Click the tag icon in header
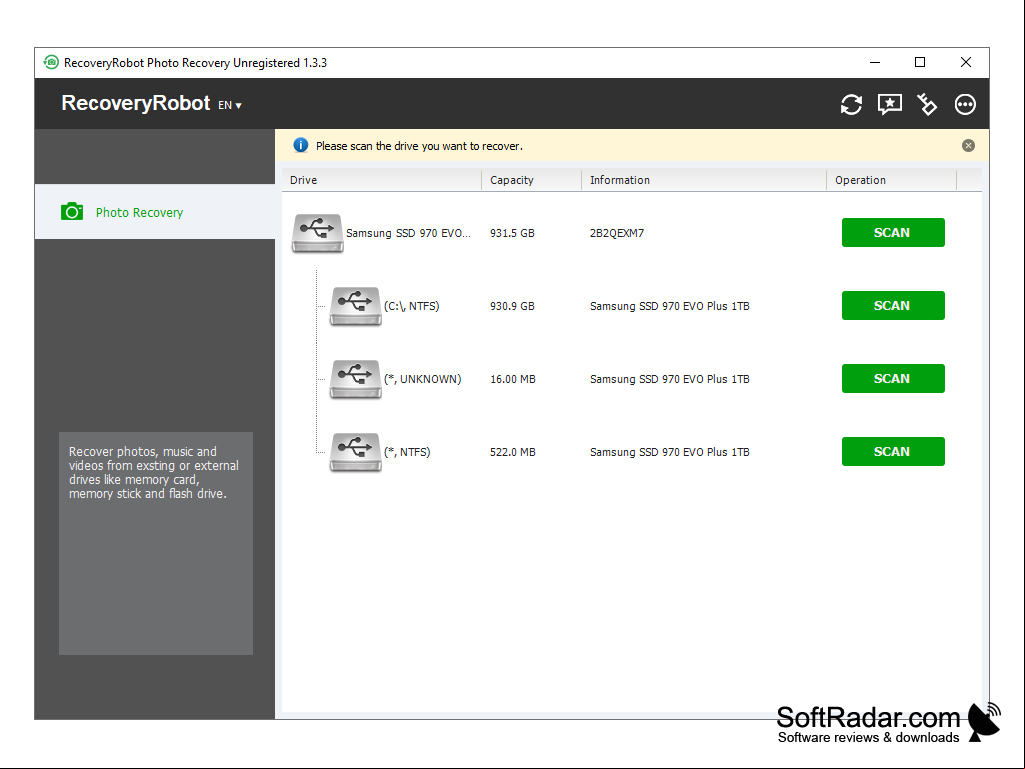This screenshot has height=769, width=1025. 927,105
